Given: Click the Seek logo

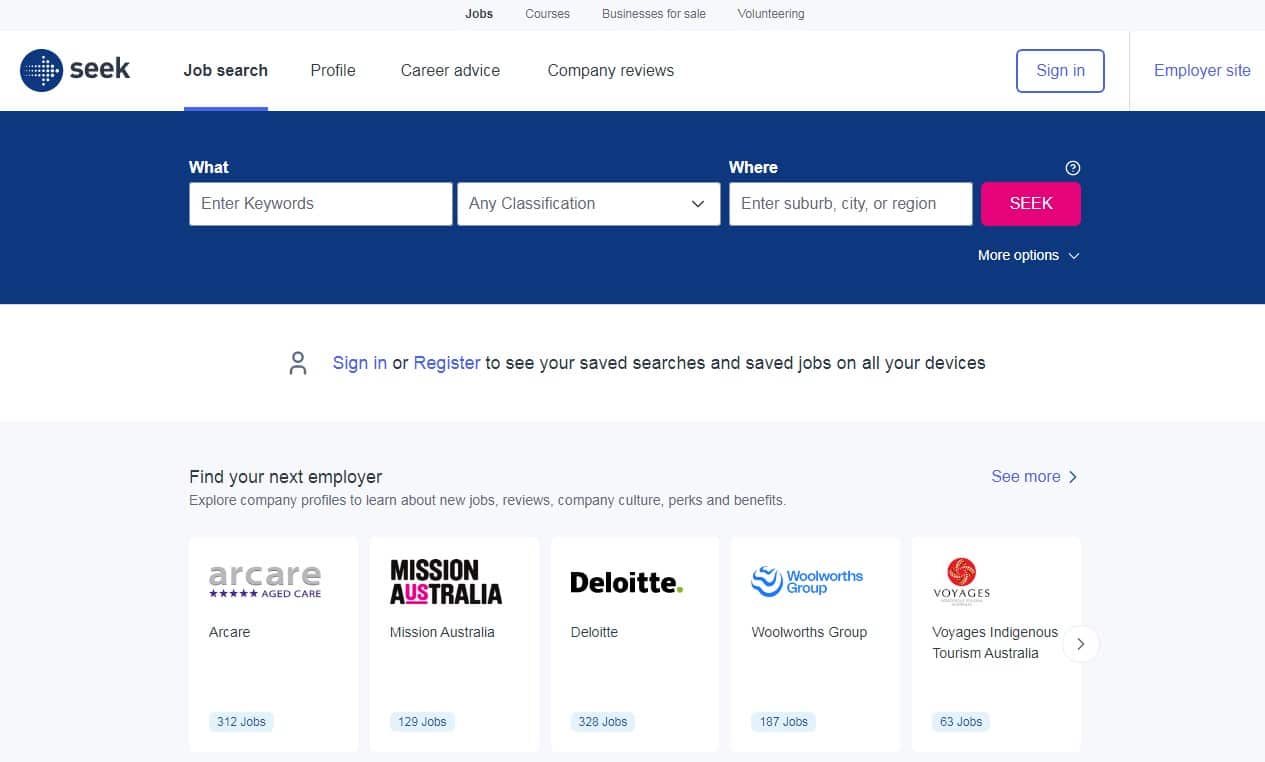Looking at the screenshot, I should coord(75,70).
